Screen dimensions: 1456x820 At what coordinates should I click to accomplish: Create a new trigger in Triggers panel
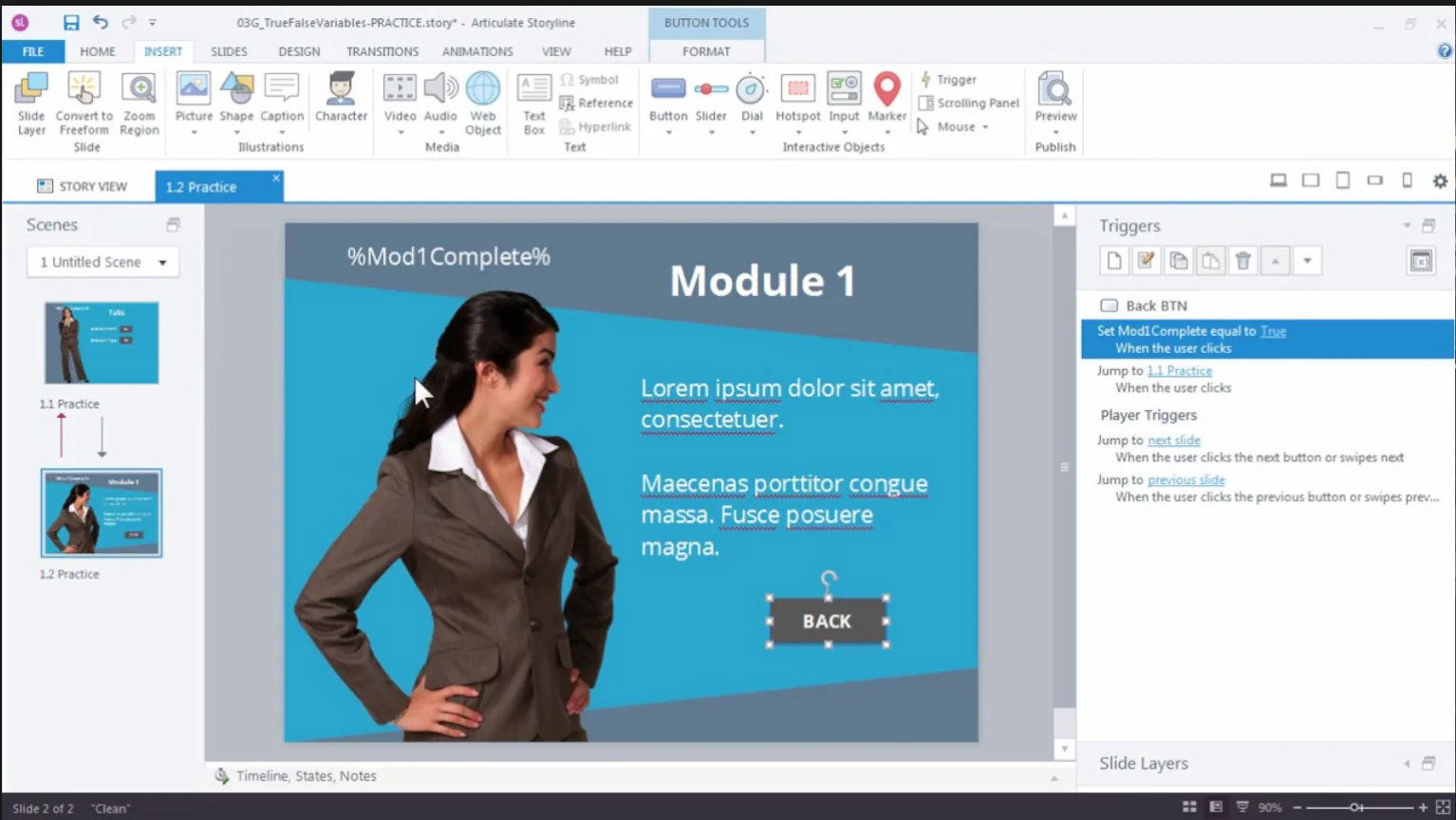[x=1114, y=261]
